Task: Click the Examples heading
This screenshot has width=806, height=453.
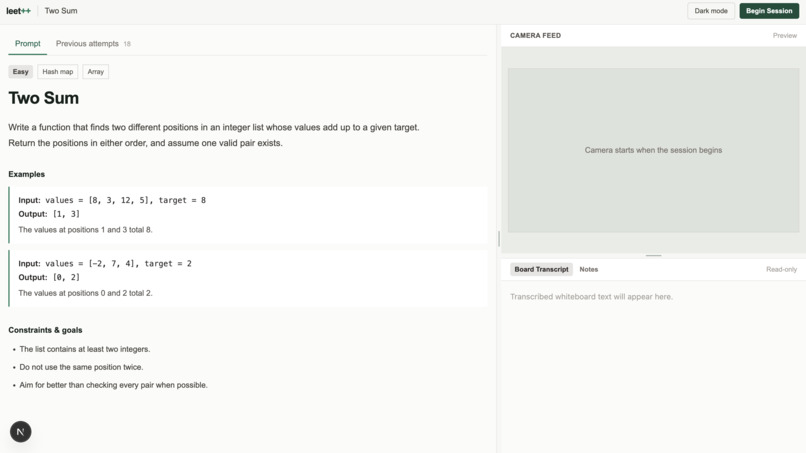Action: coord(27,174)
